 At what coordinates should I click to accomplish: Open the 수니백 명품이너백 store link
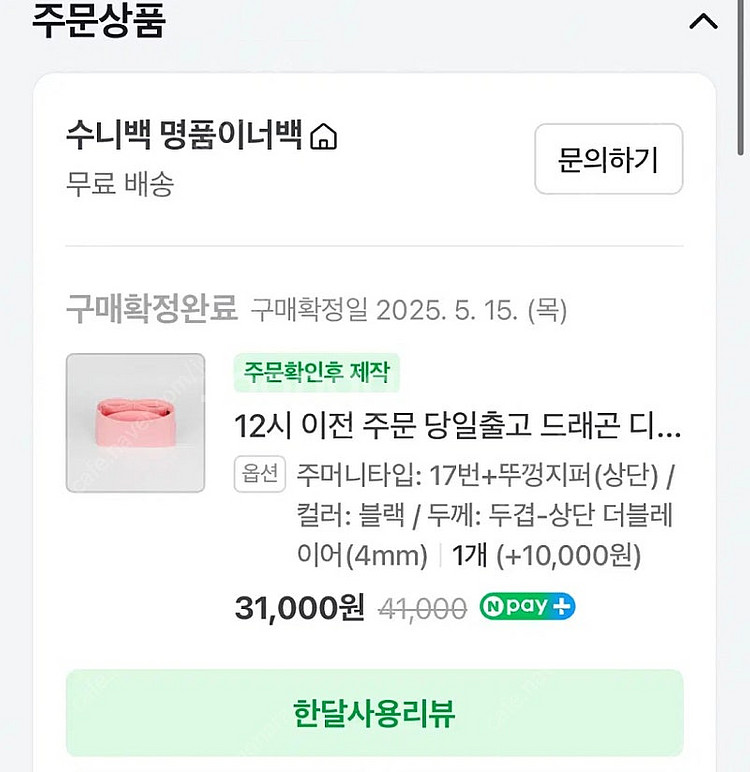pyautogui.click(x=184, y=135)
